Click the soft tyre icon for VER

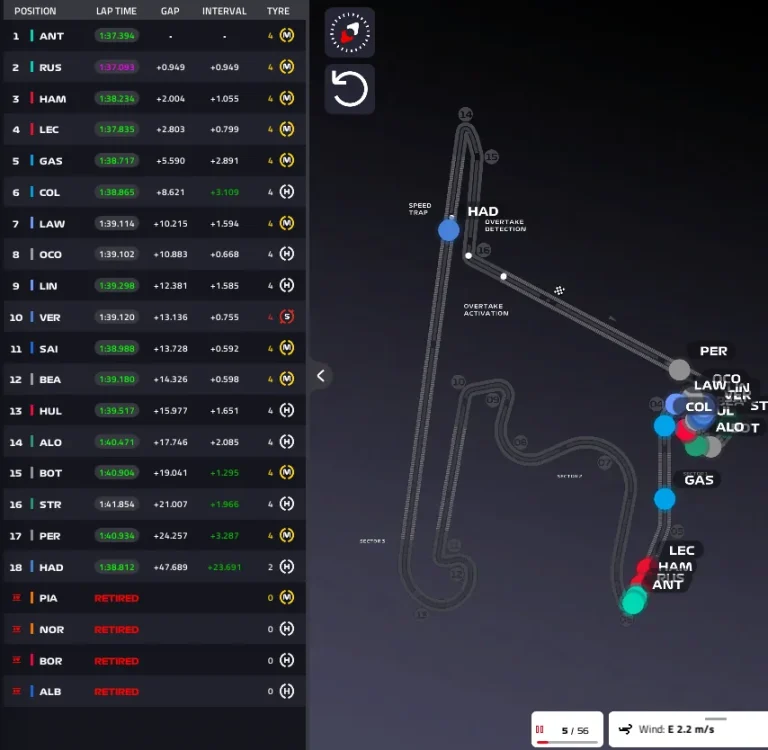287,316
